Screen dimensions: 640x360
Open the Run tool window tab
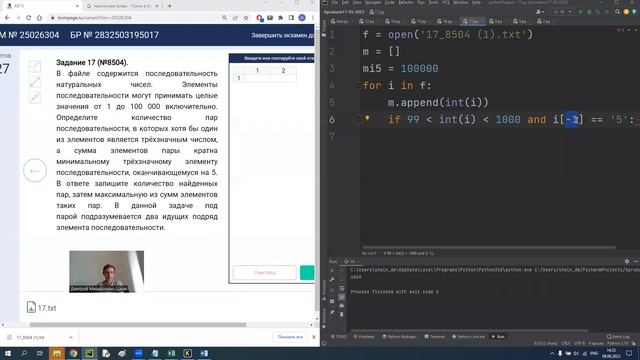[498, 337]
